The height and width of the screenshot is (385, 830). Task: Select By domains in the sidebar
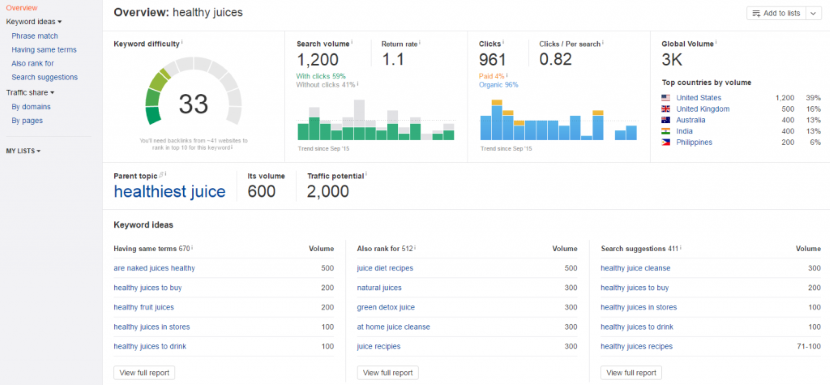click(x=31, y=106)
